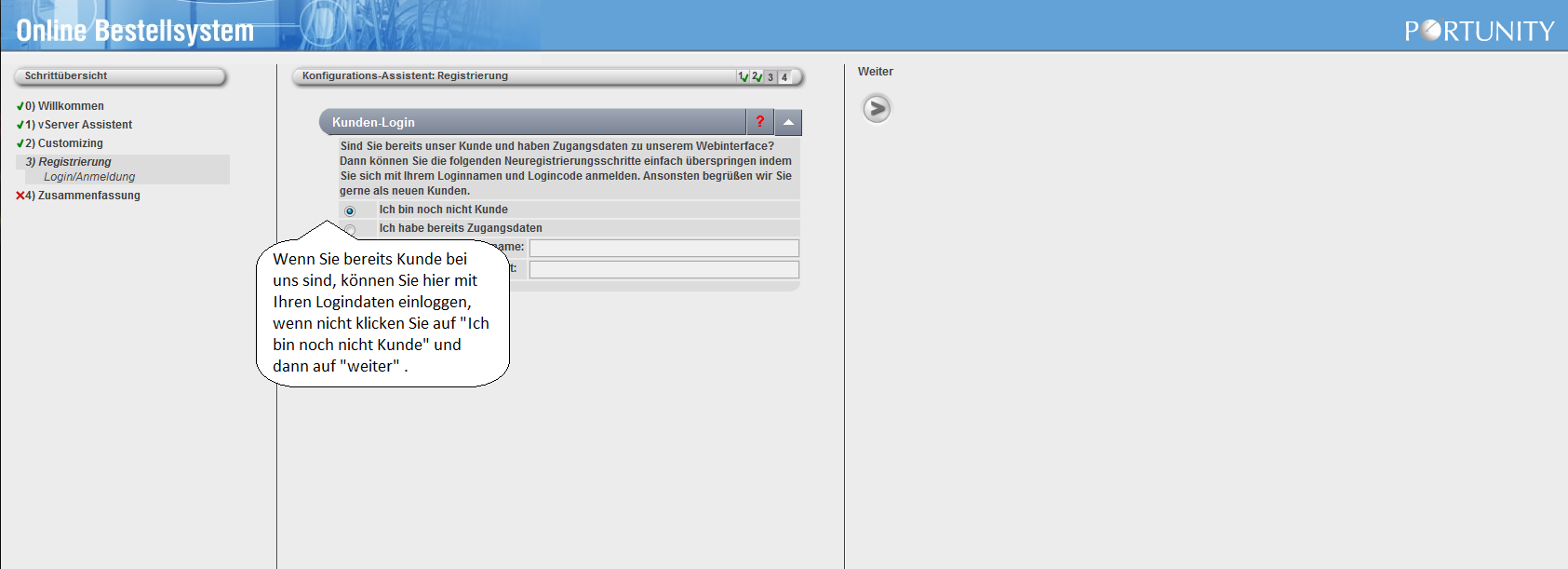Click the Schrittübersicht header bar
Screen dimensions: 1568x569
coord(120,76)
